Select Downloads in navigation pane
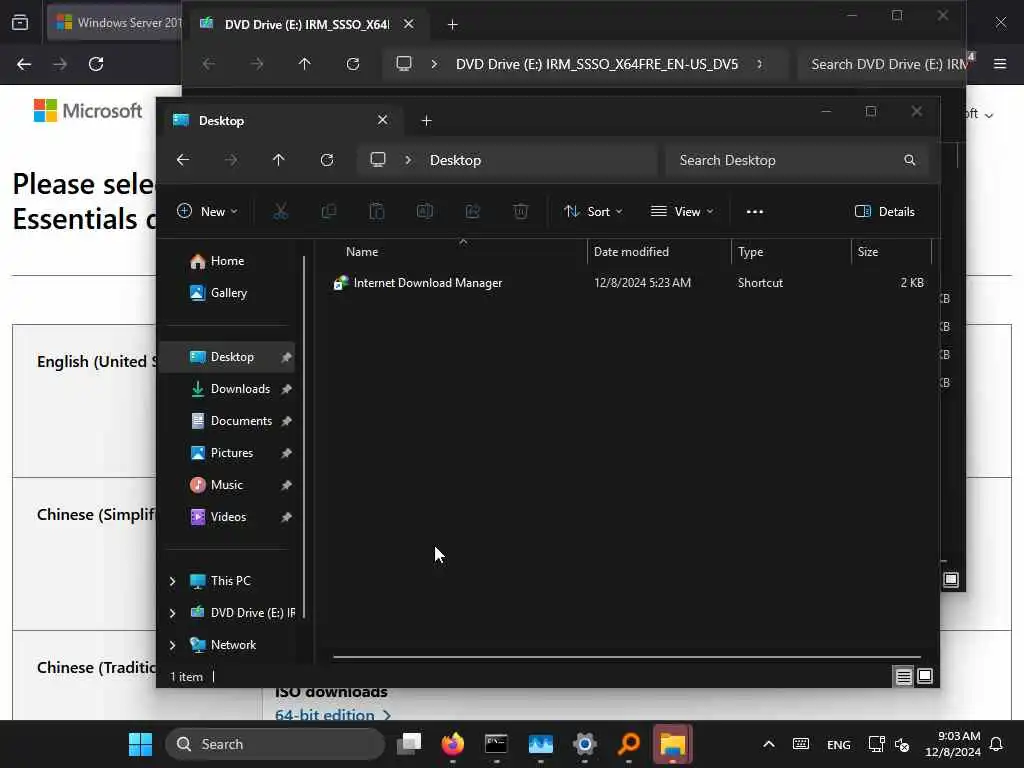 (227, 389)
